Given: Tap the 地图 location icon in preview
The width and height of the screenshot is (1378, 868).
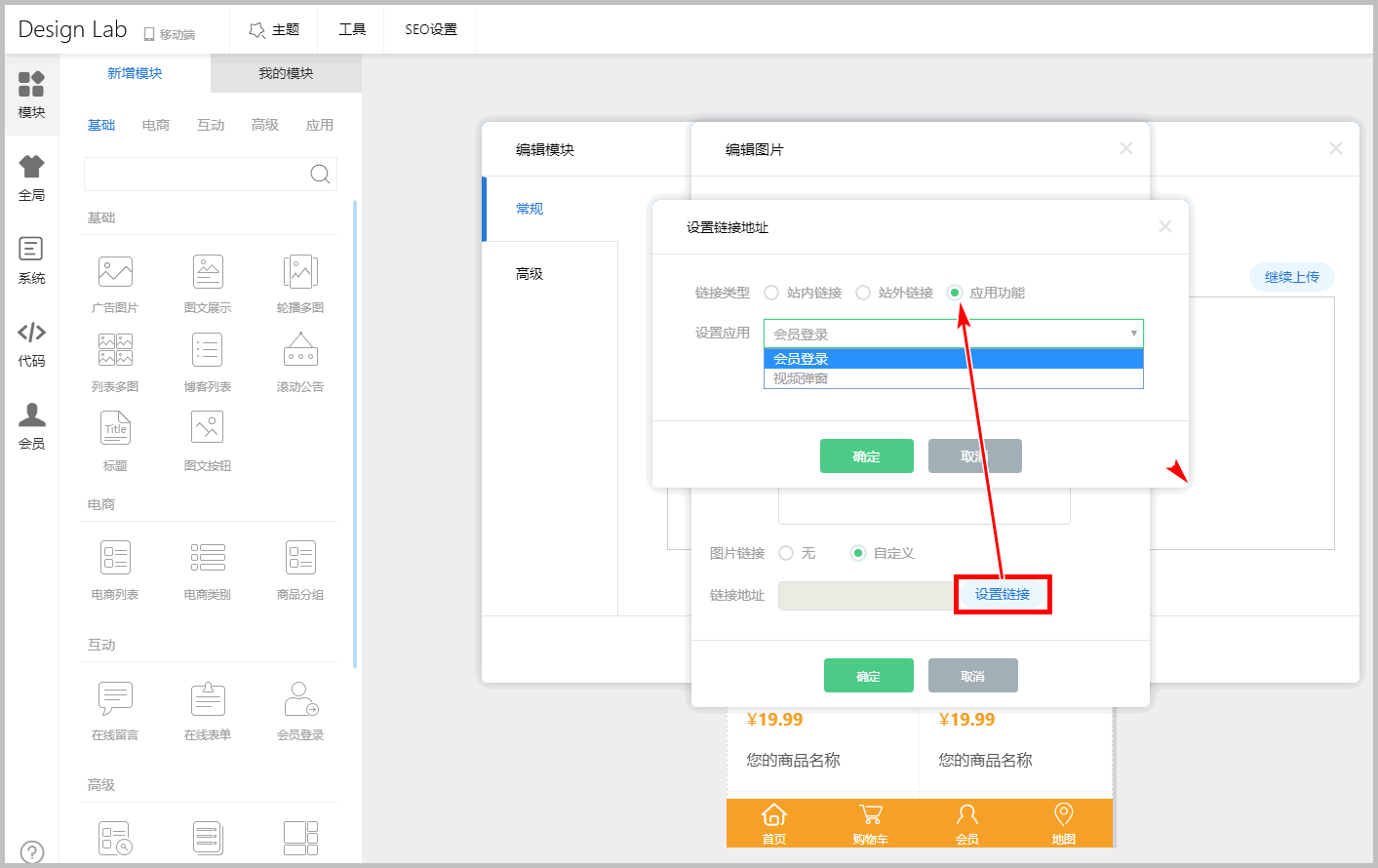Looking at the screenshot, I should [1064, 823].
